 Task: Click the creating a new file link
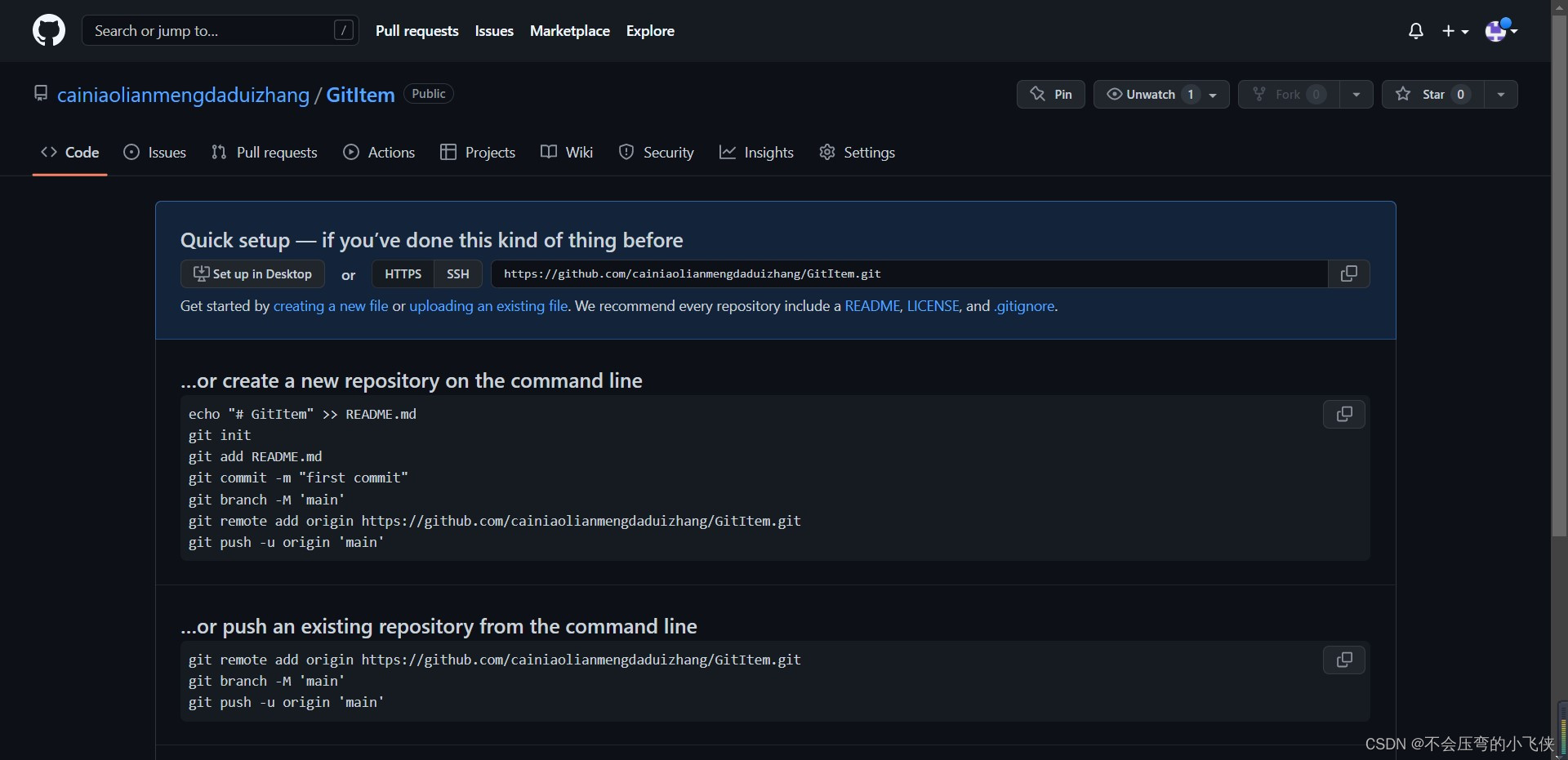pos(331,306)
